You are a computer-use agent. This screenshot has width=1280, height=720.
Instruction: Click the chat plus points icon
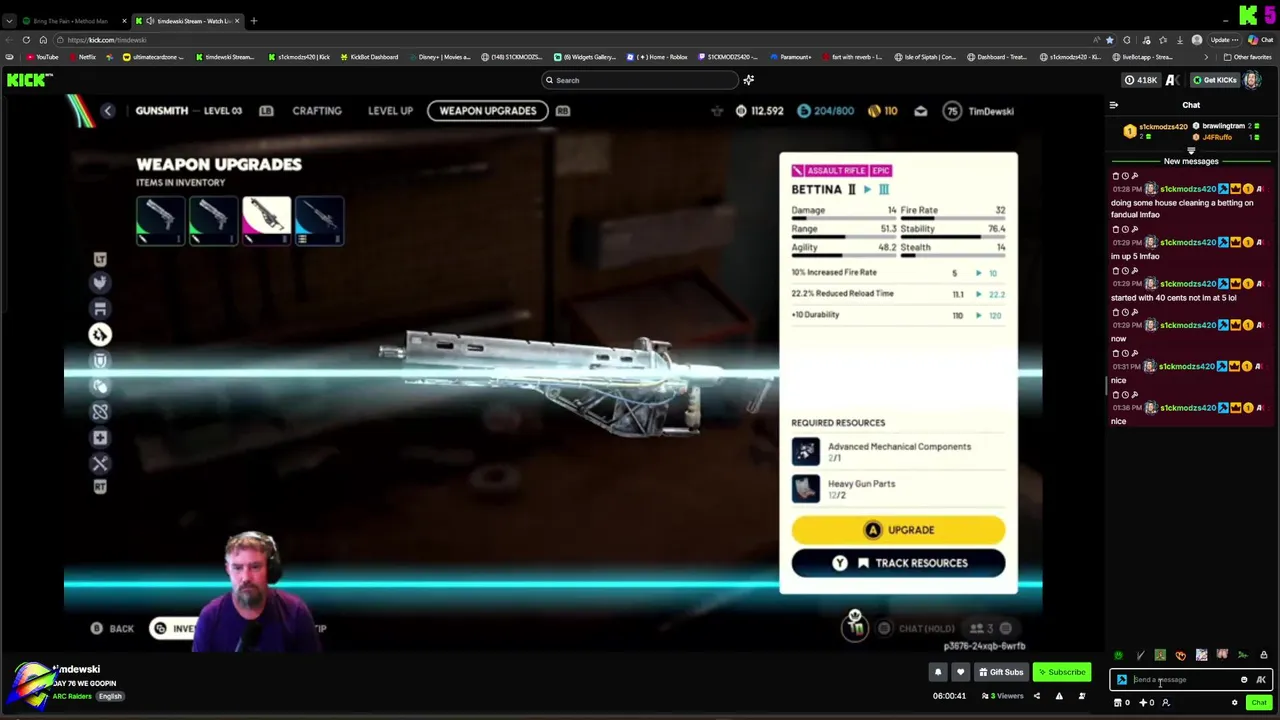[x=1143, y=702]
